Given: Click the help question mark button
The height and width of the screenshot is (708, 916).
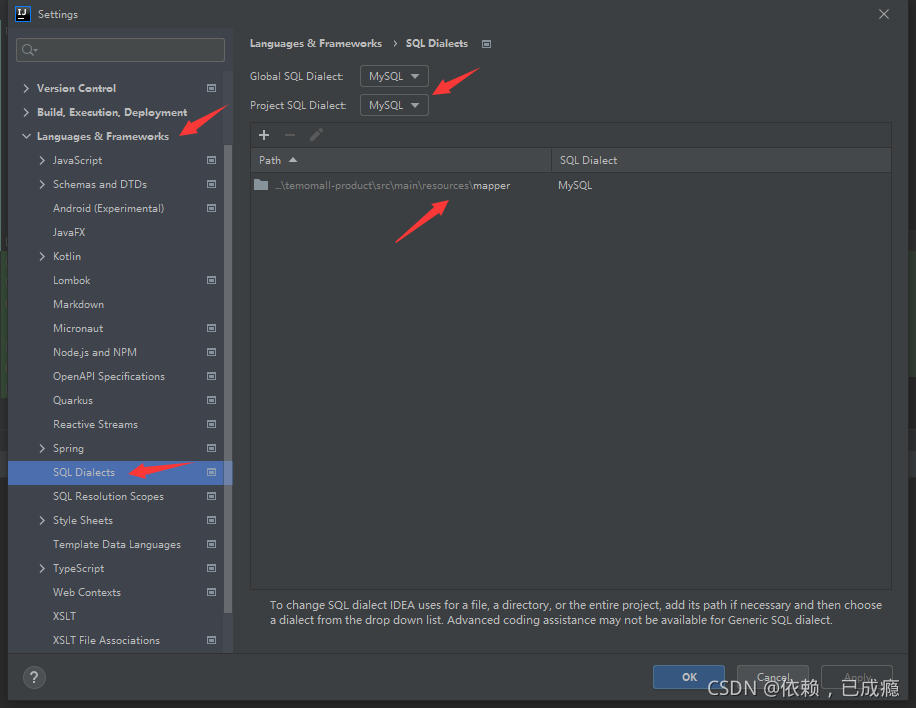Looking at the screenshot, I should 34,678.
